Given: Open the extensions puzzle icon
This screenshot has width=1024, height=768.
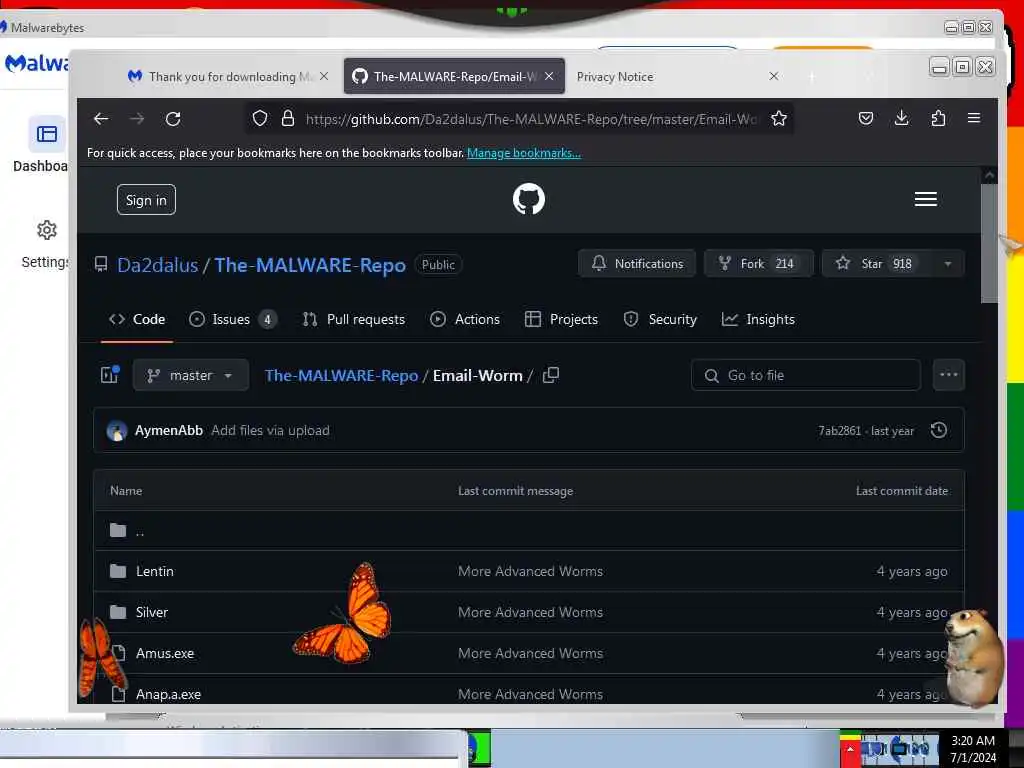Looking at the screenshot, I should pos(938,118).
